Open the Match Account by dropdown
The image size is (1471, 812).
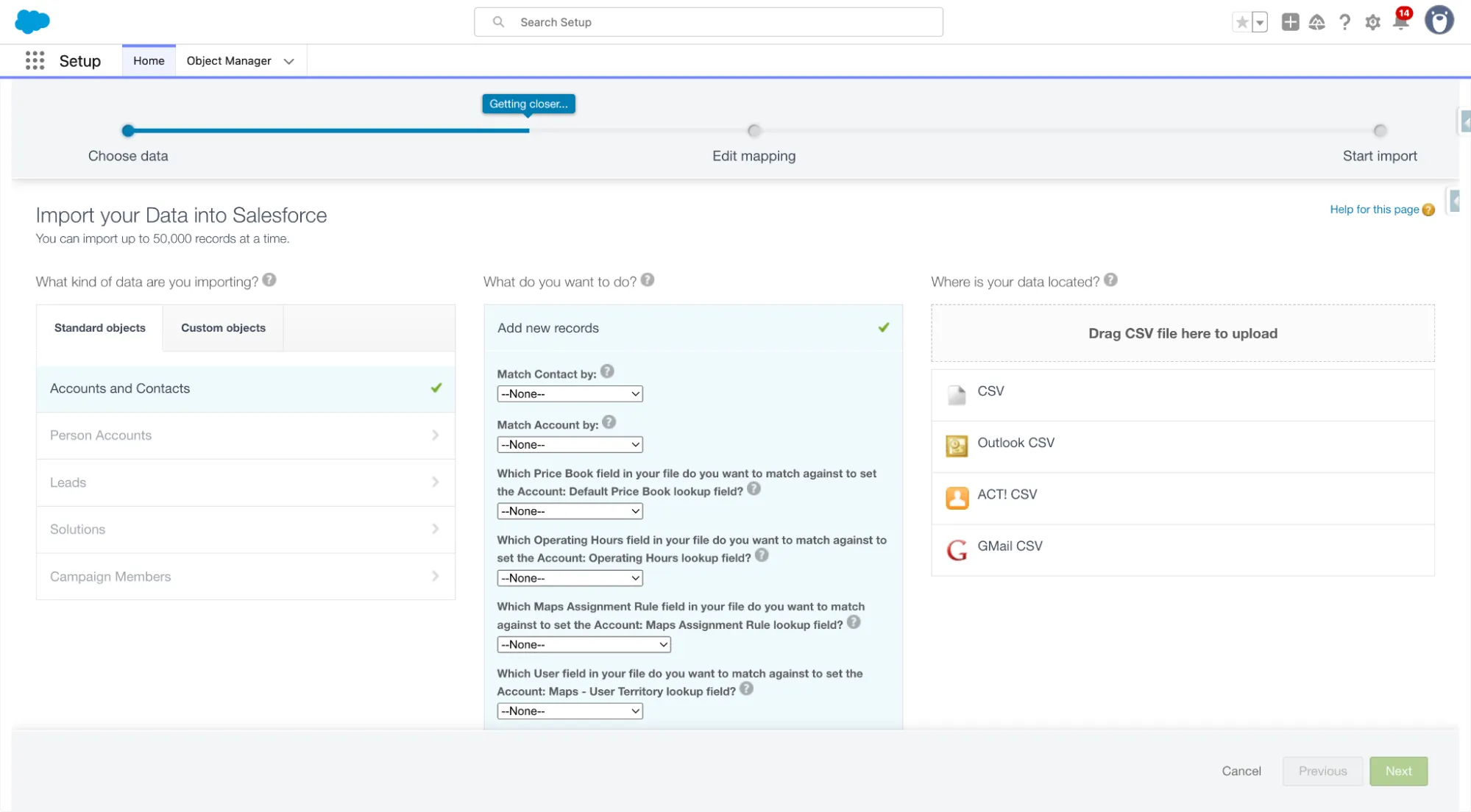[x=570, y=445]
